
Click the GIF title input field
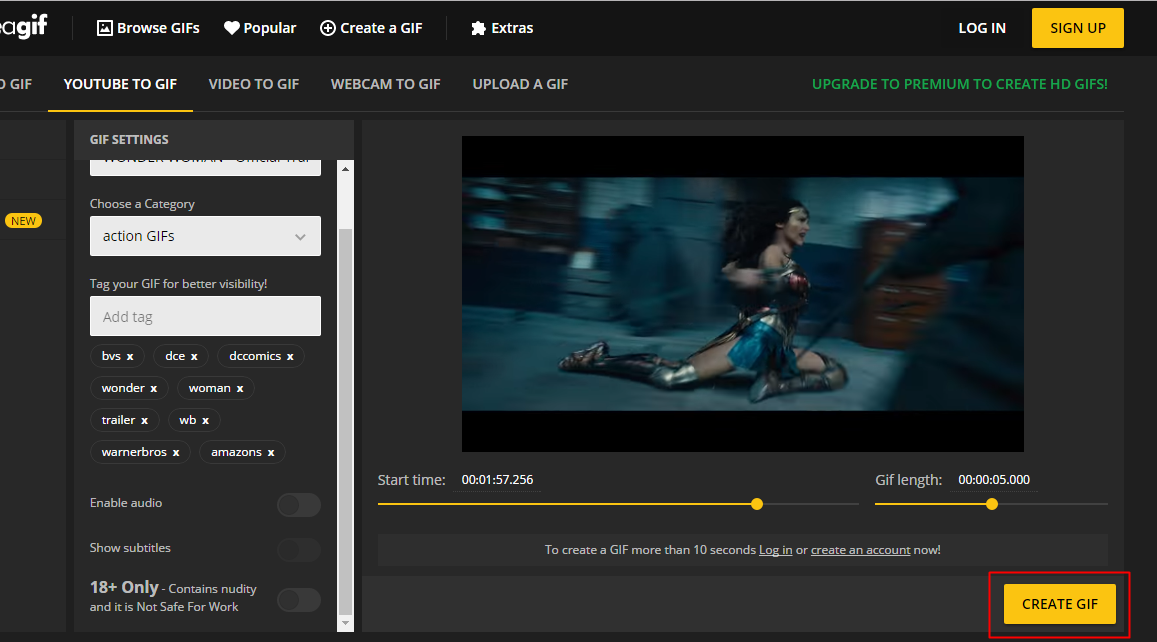click(205, 167)
